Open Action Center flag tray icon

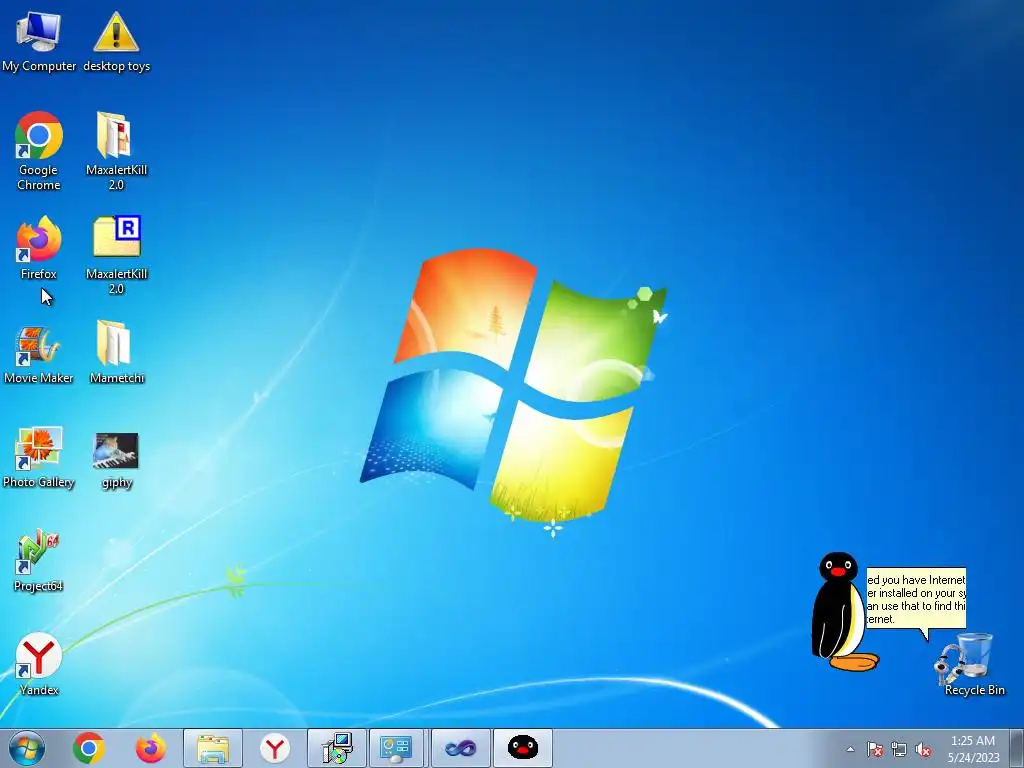pos(874,750)
